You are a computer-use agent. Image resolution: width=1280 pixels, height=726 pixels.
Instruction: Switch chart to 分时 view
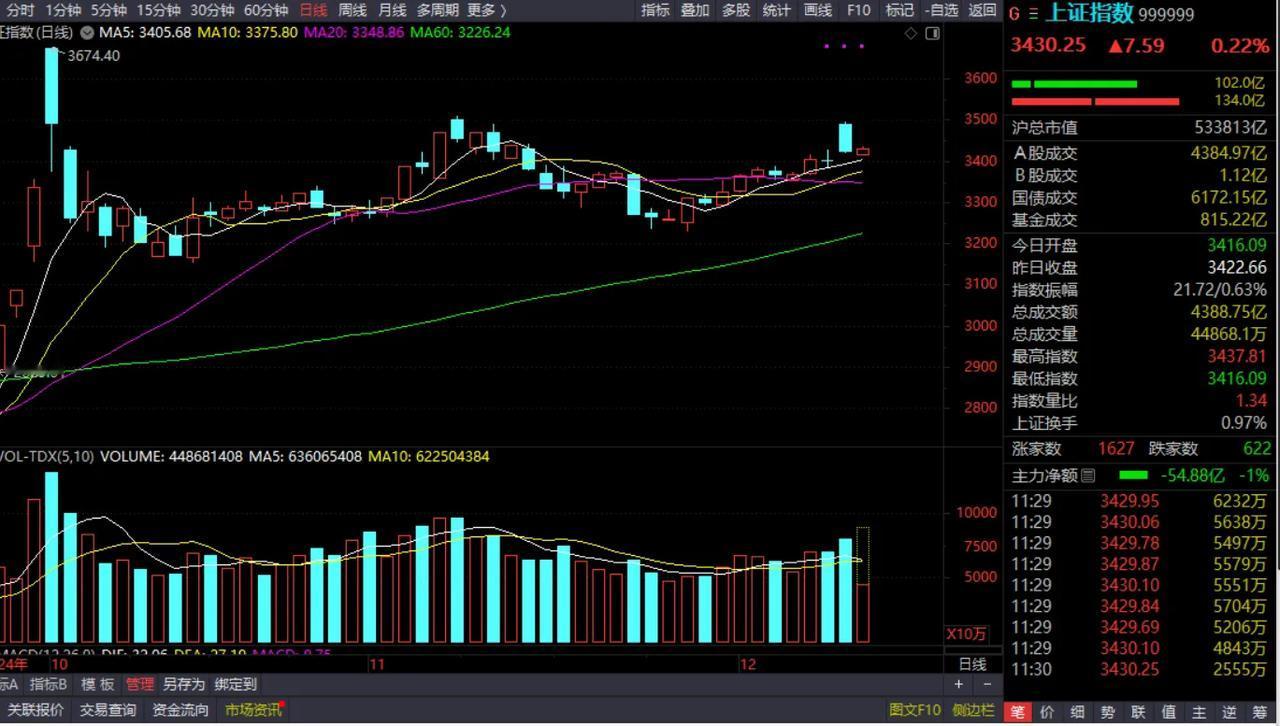(x=19, y=10)
